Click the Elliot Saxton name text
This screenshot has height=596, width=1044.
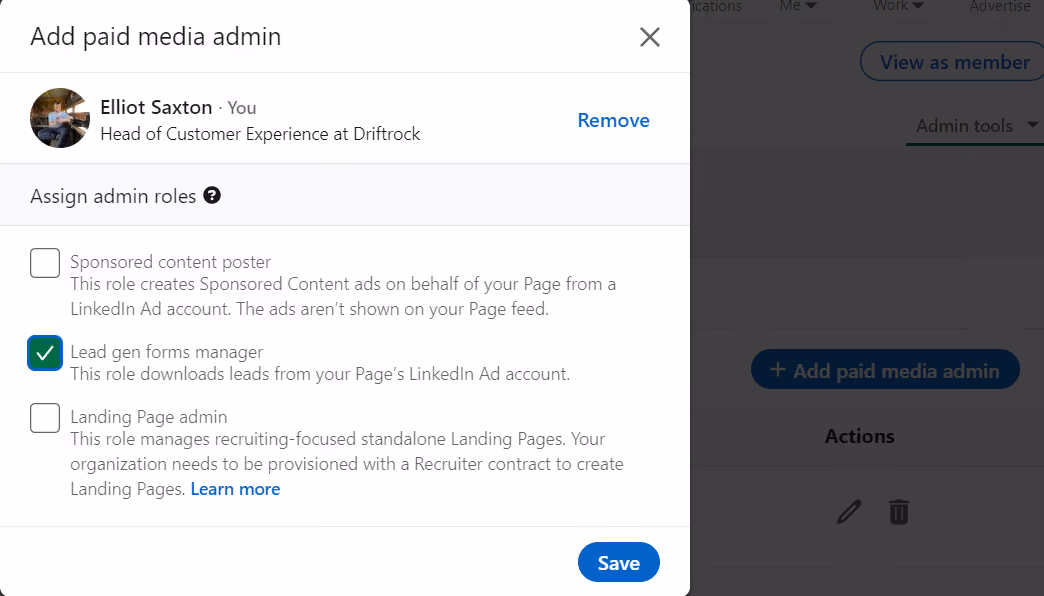point(156,107)
